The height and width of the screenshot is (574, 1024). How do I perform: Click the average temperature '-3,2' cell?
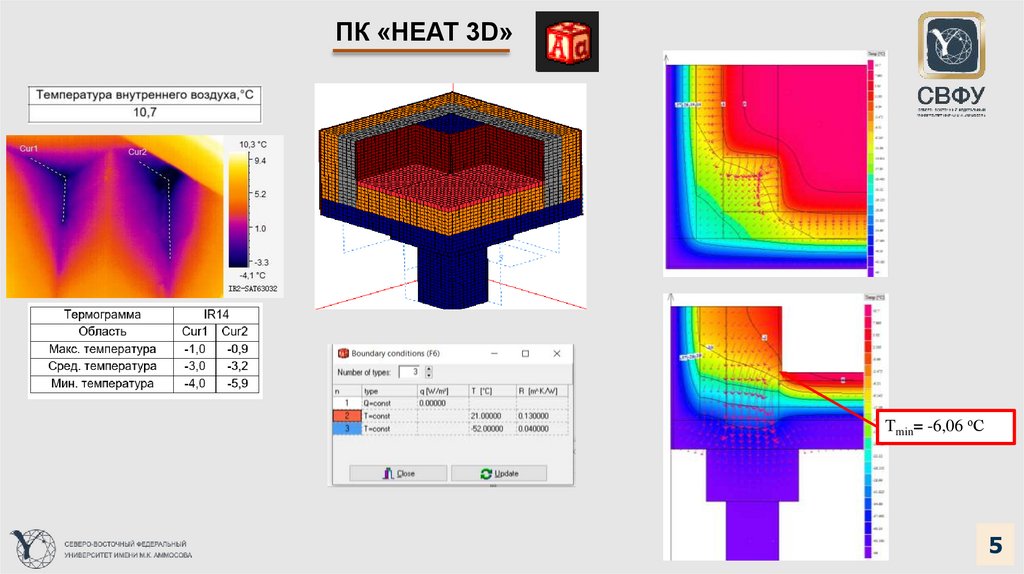point(238,366)
